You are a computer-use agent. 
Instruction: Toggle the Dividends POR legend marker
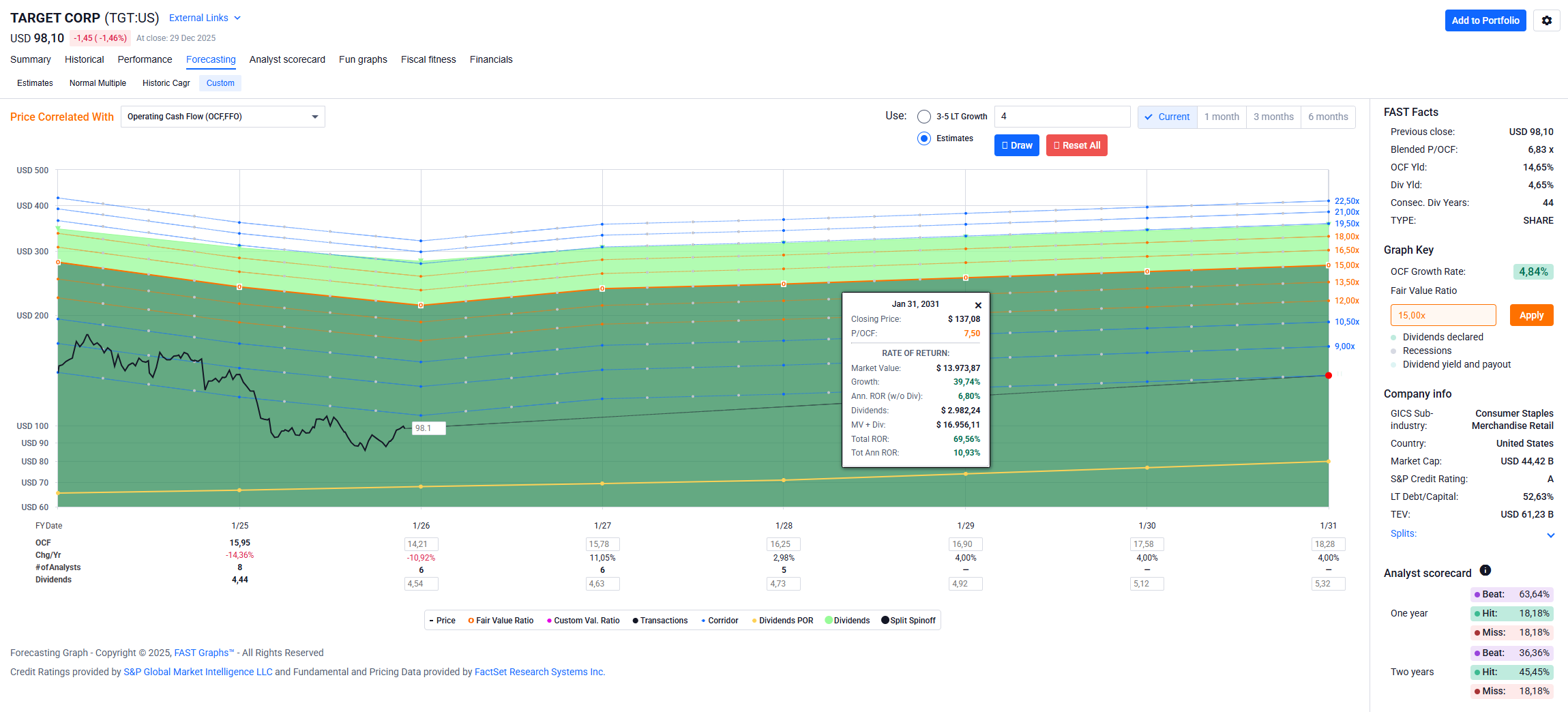(754, 621)
